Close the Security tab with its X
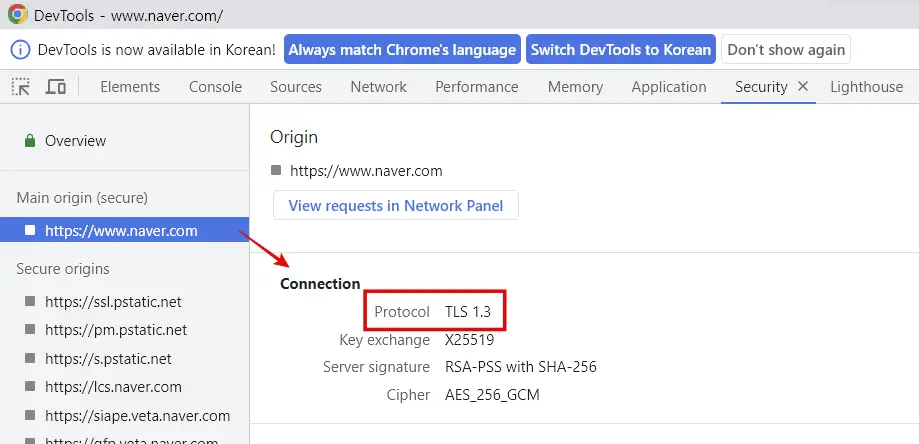This screenshot has height=444, width=919. click(x=803, y=87)
